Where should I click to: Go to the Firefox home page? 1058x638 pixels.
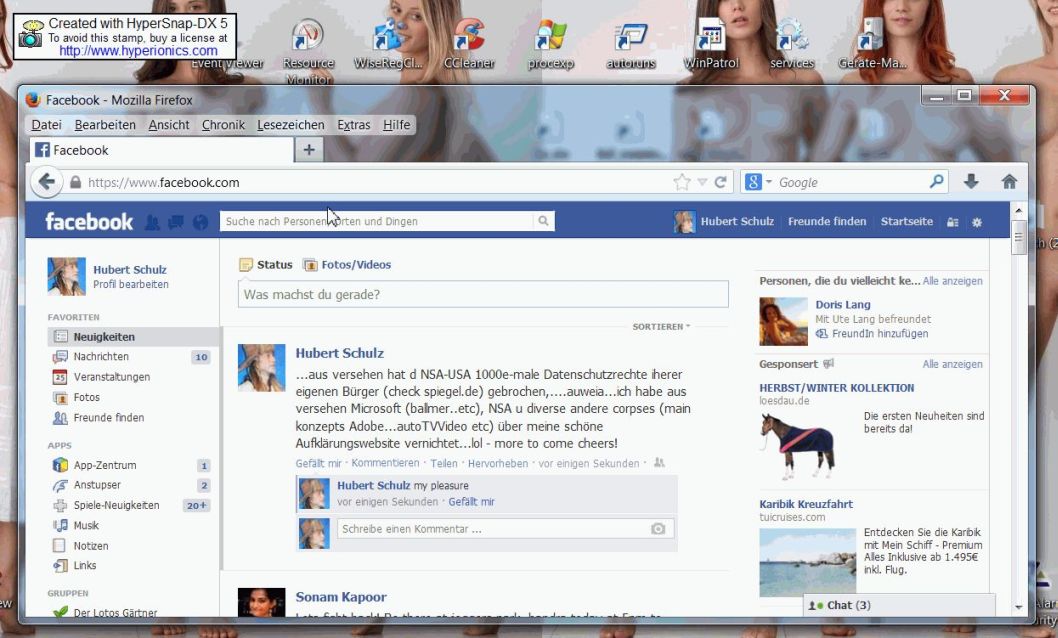pyautogui.click(x=1009, y=181)
